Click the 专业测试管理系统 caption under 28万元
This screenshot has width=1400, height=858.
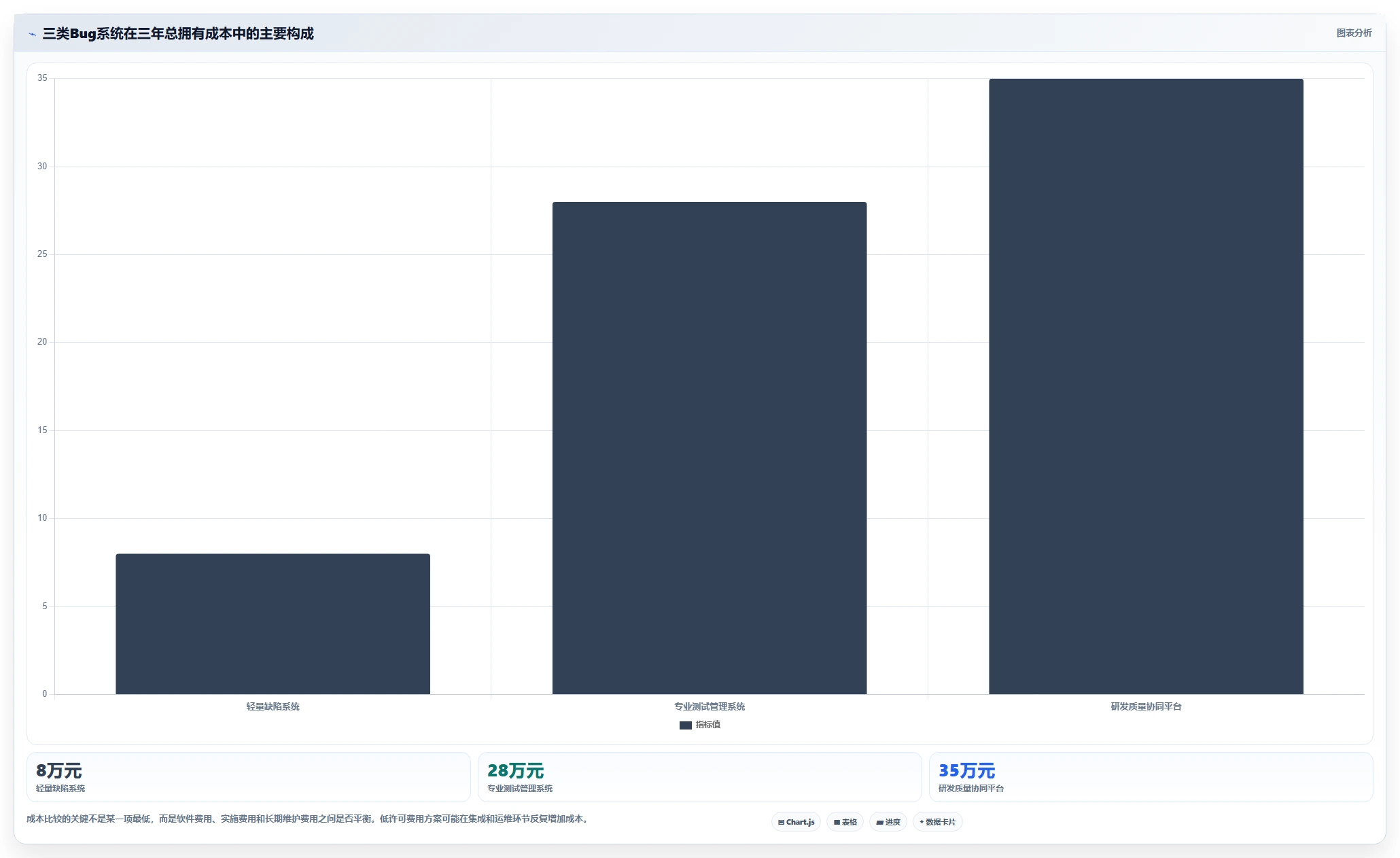tap(520, 789)
